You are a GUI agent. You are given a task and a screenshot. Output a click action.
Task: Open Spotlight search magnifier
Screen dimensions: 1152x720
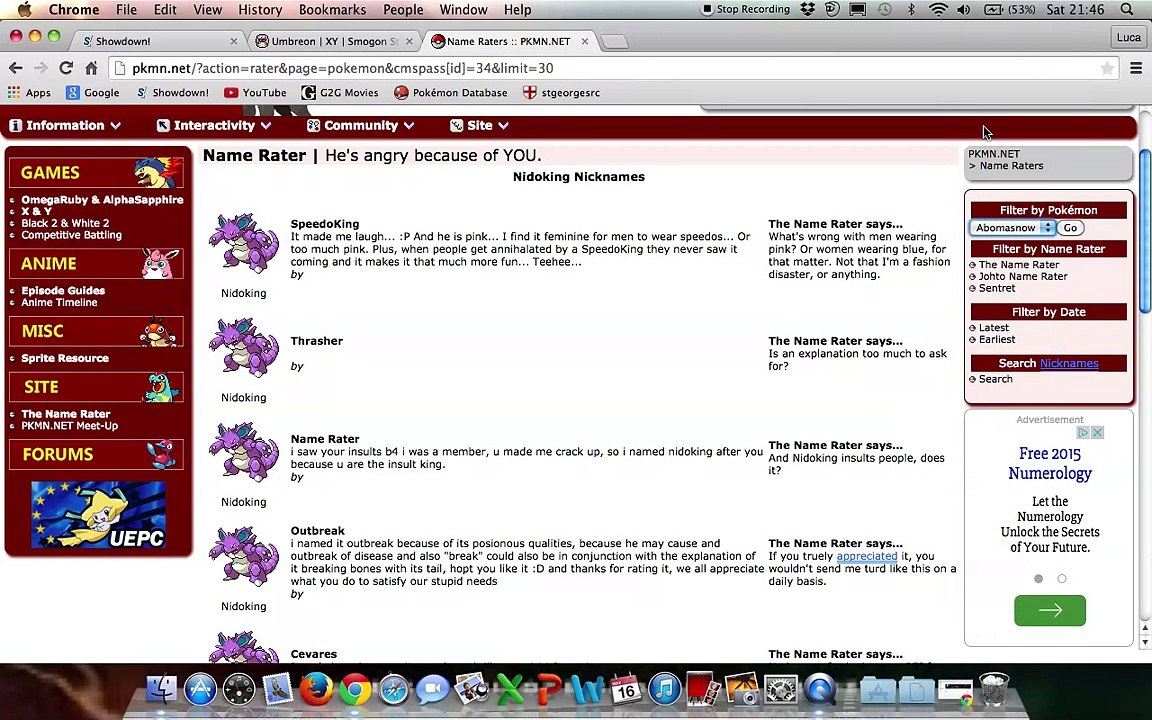tap(1127, 10)
